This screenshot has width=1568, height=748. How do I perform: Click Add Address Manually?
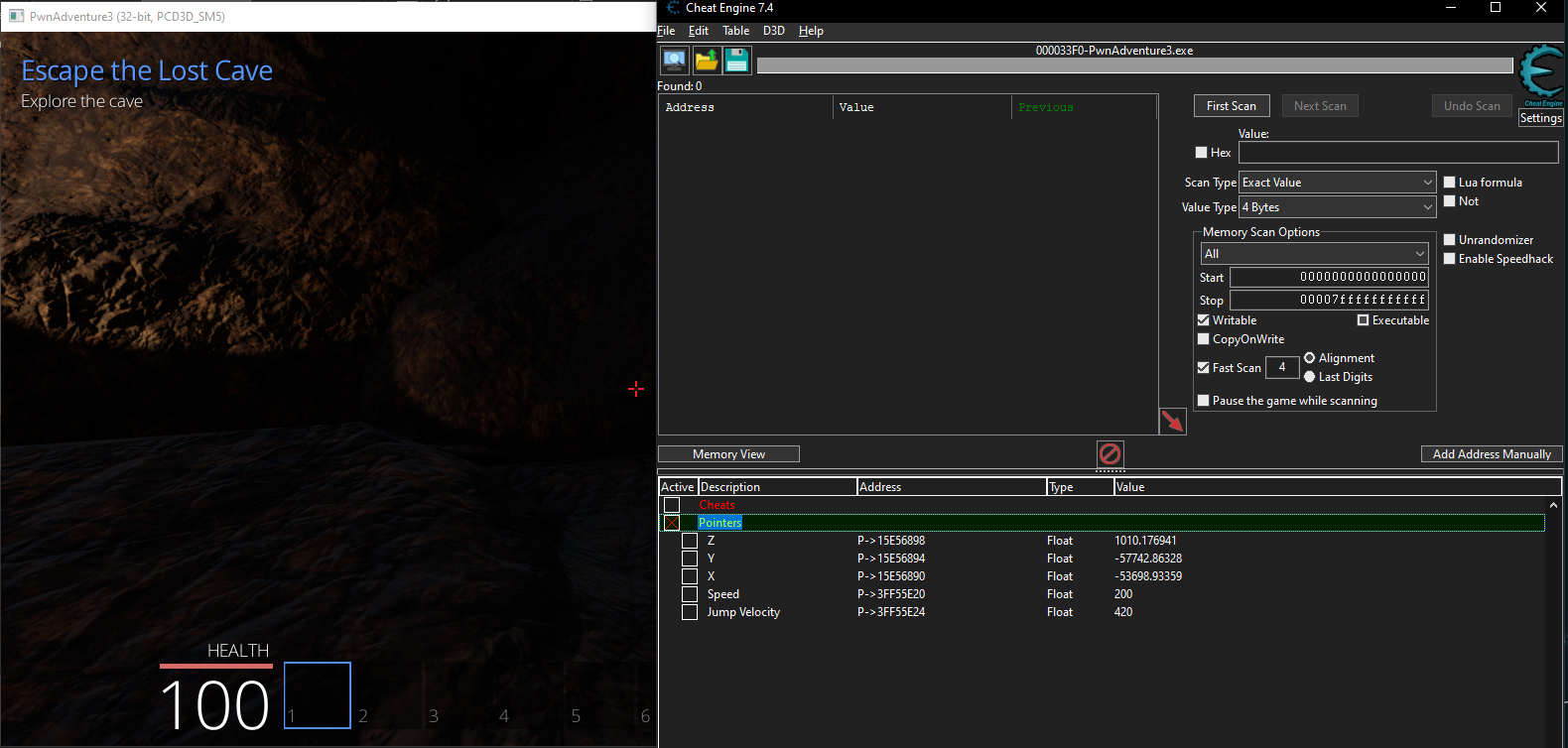(1492, 454)
